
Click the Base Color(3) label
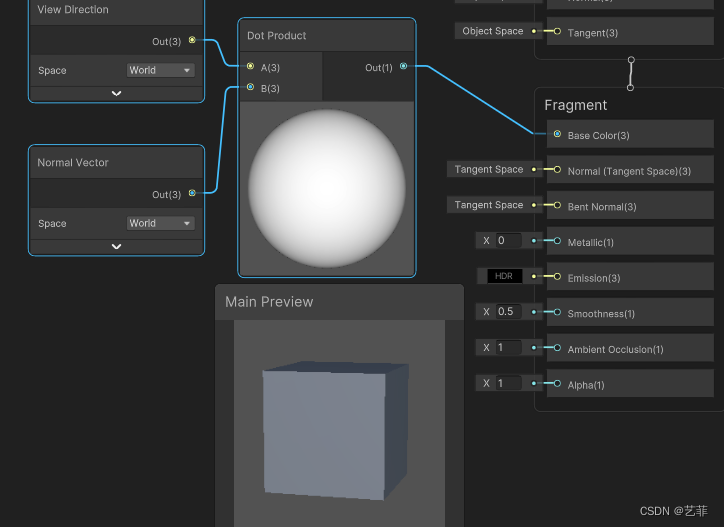[x=598, y=135]
